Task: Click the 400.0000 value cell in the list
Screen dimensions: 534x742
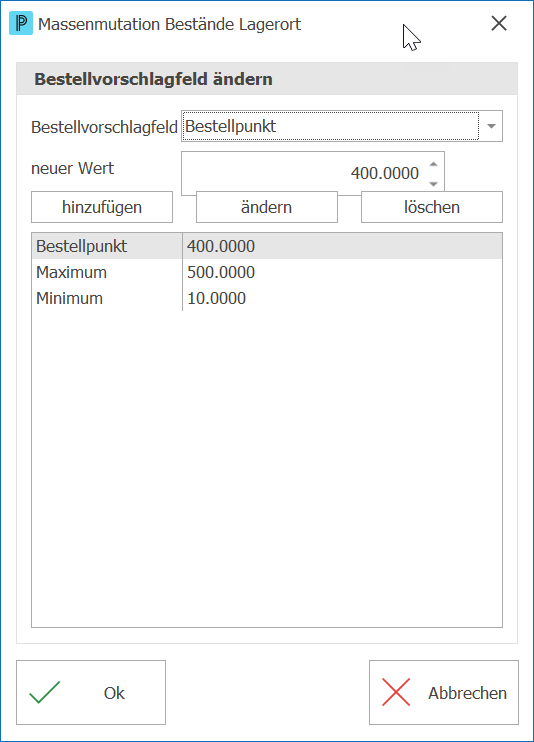Action: pyautogui.click(x=342, y=246)
